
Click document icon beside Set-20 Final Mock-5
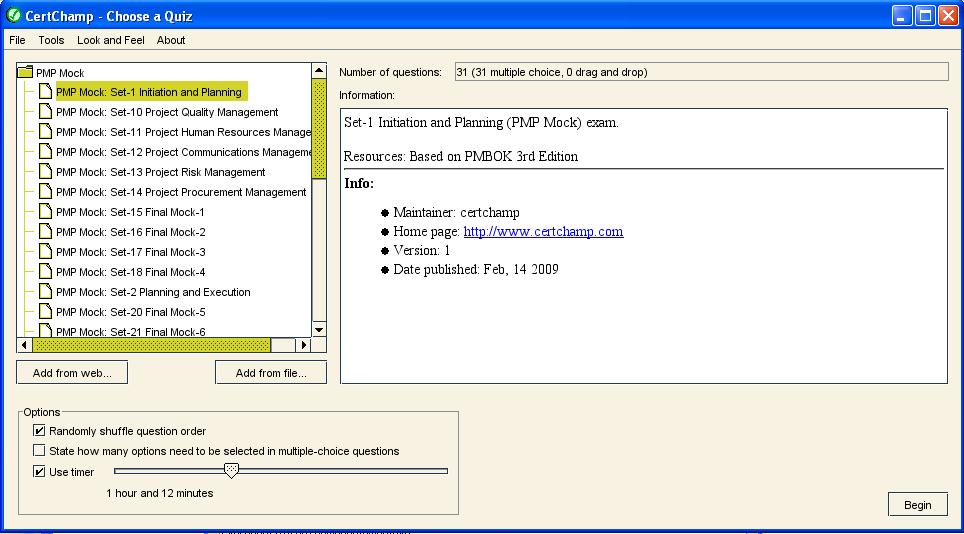click(45, 312)
